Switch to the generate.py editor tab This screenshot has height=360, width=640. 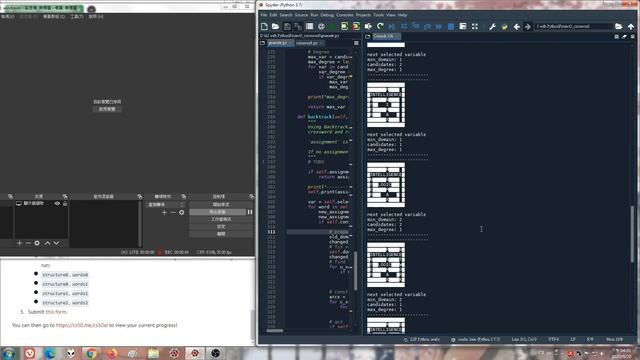(x=280, y=43)
